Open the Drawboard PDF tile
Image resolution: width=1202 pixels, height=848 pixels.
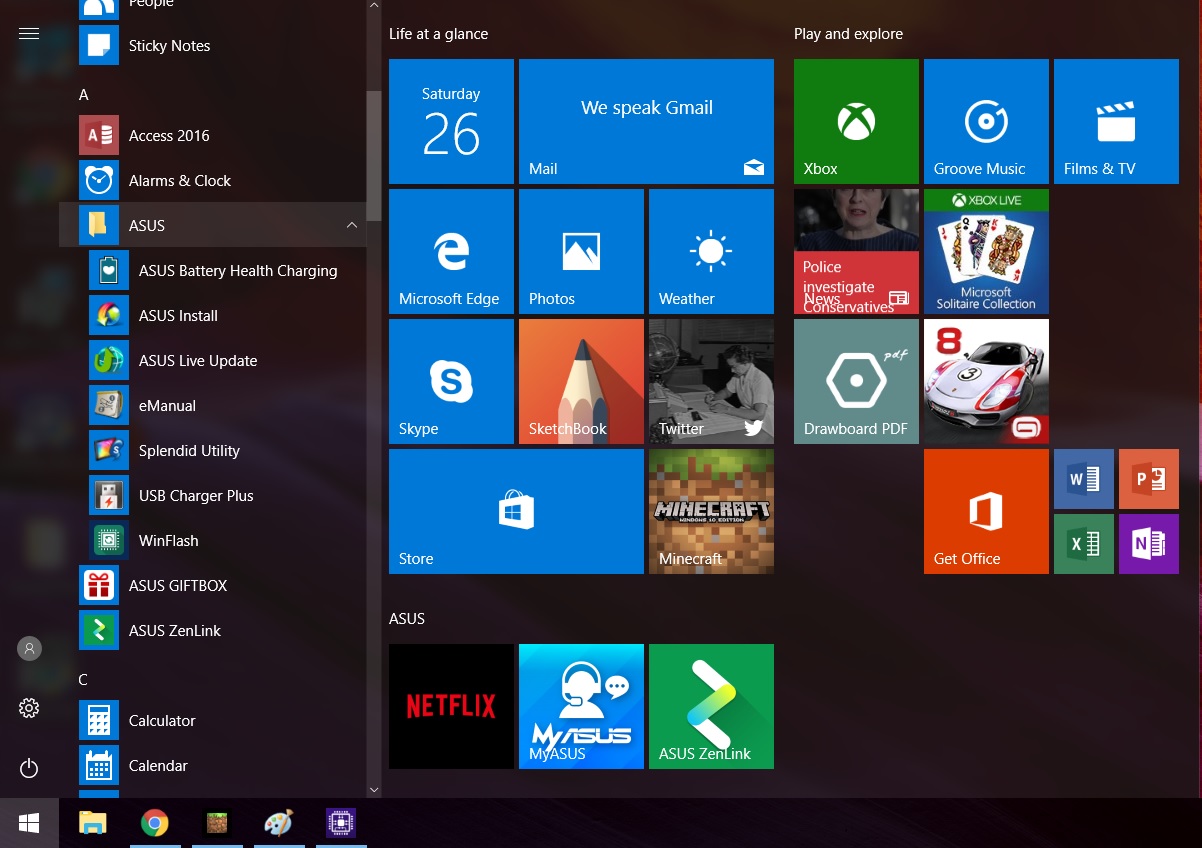click(x=856, y=381)
